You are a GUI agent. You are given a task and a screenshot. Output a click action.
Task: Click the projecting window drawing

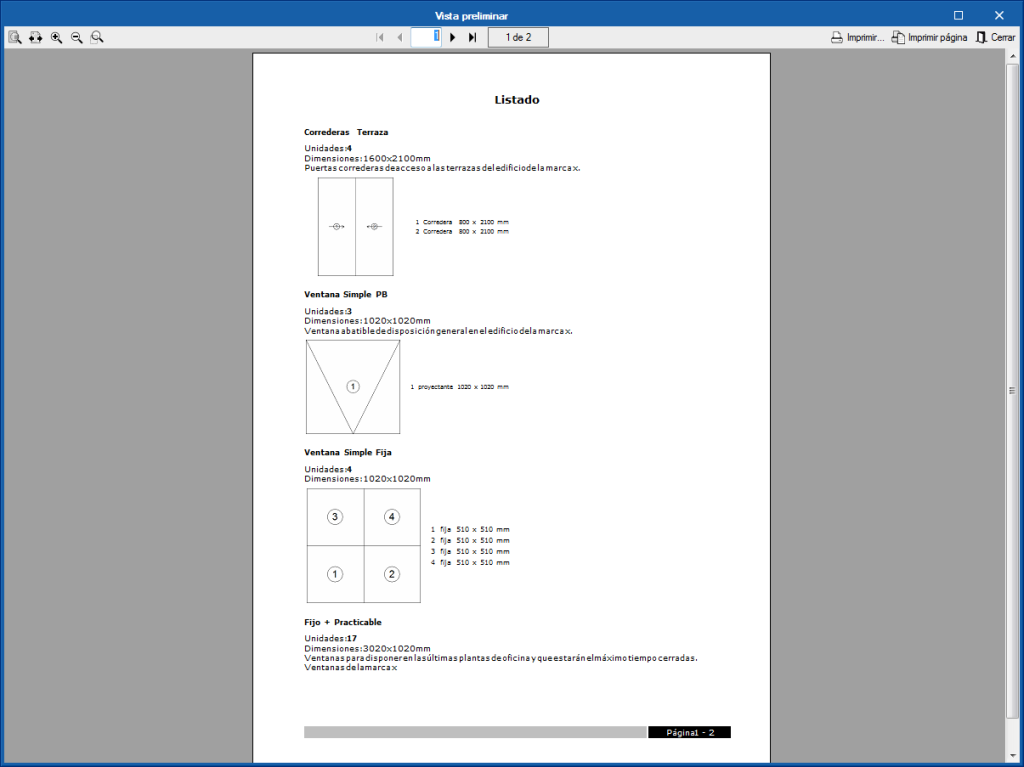tap(353, 387)
